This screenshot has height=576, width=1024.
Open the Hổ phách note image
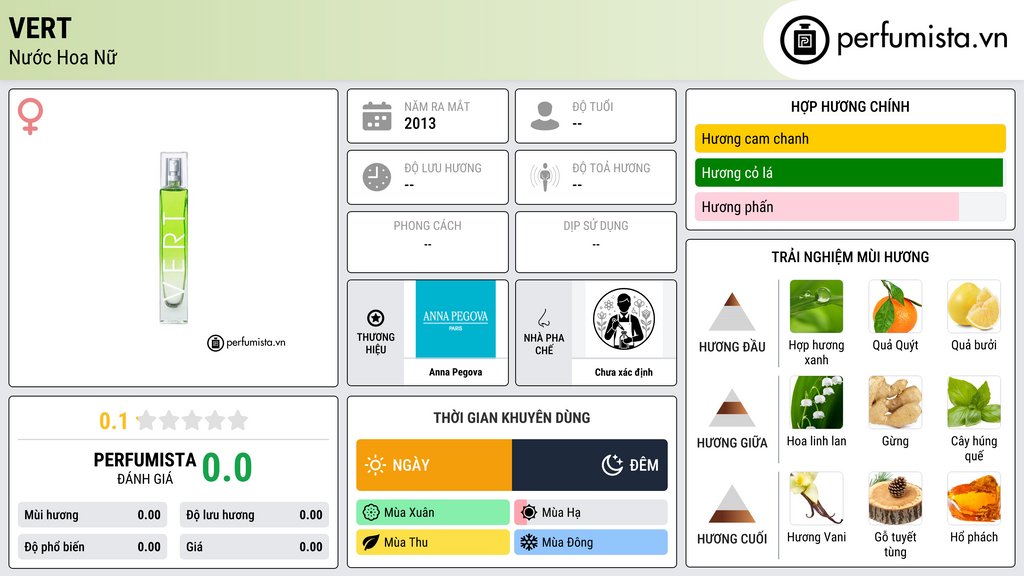click(x=974, y=498)
